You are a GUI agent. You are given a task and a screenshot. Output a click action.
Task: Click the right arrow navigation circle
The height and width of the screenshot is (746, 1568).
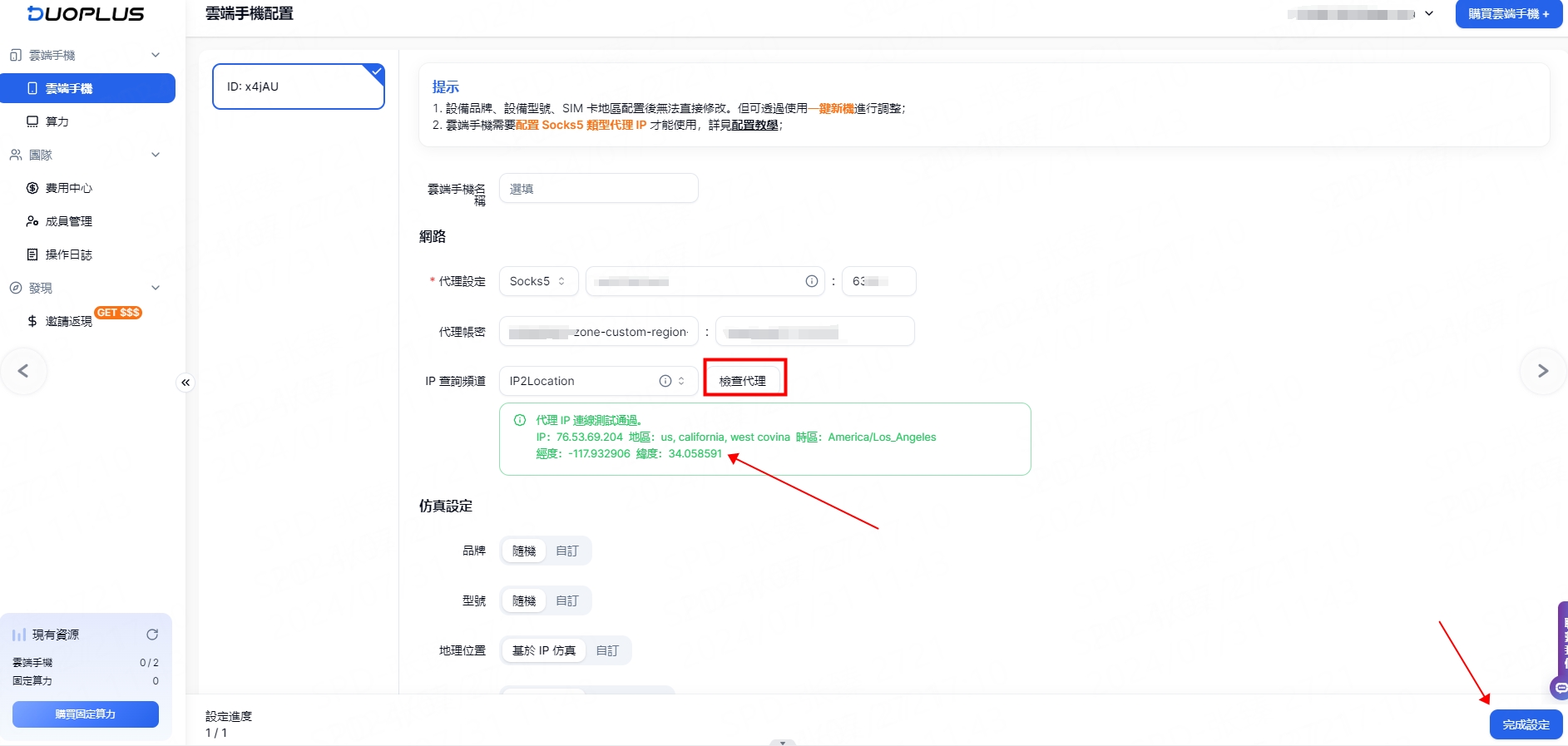[1542, 371]
